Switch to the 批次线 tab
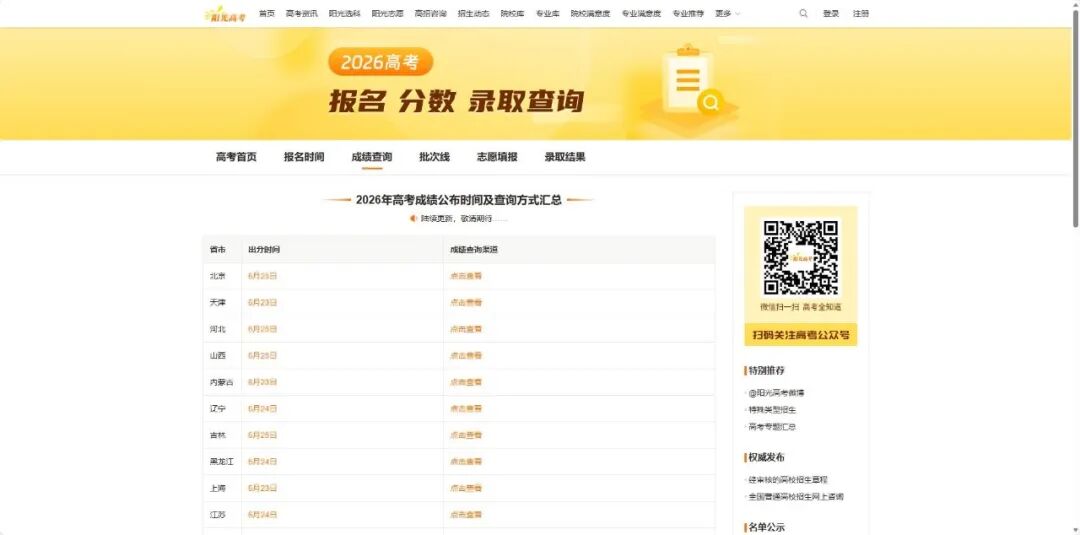This screenshot has height=535, width=1080. point(435,157)
